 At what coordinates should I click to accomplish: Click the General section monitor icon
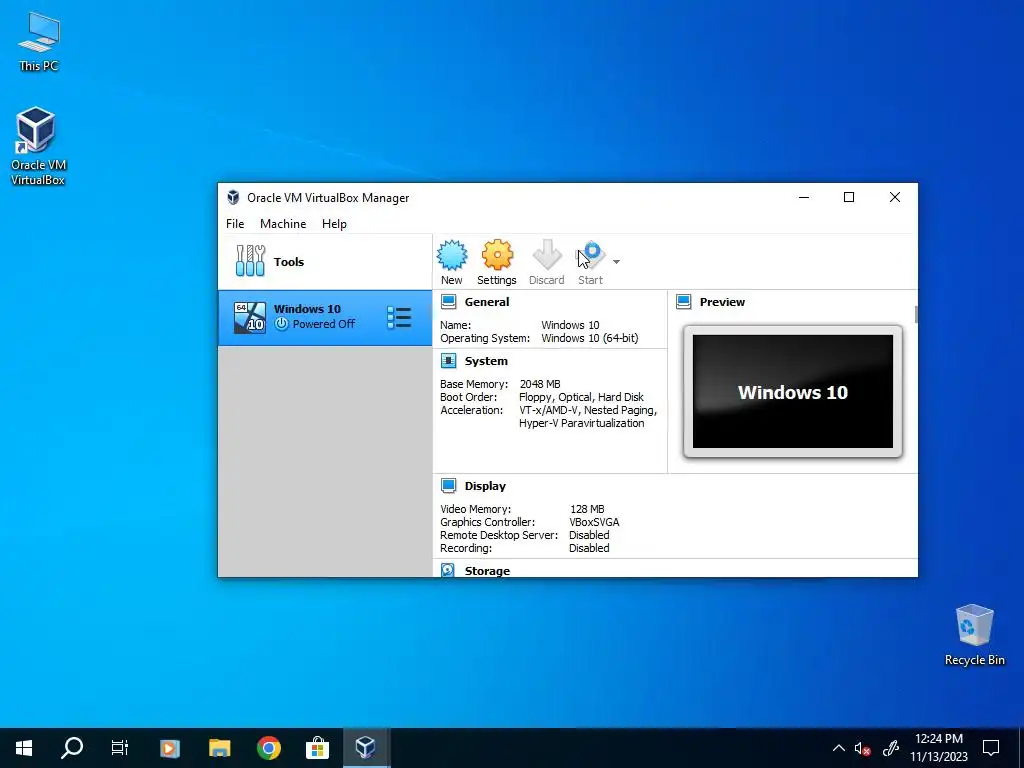coord(449,302)
